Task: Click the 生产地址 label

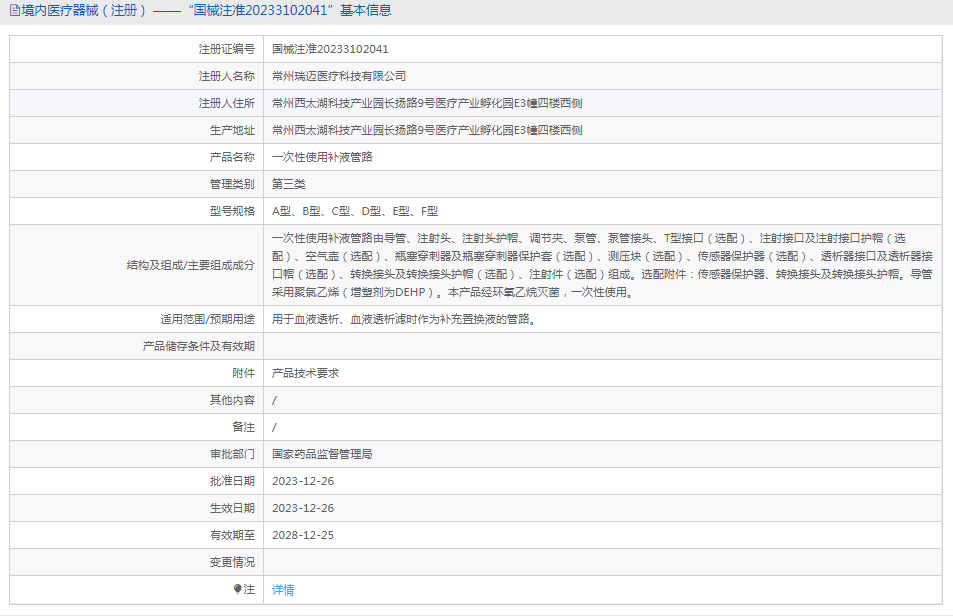Action: (232, 130)
